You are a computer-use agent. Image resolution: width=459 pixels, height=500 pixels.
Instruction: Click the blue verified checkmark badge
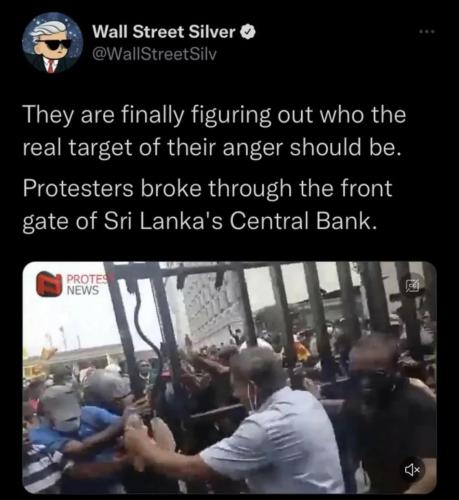(248, 32)
